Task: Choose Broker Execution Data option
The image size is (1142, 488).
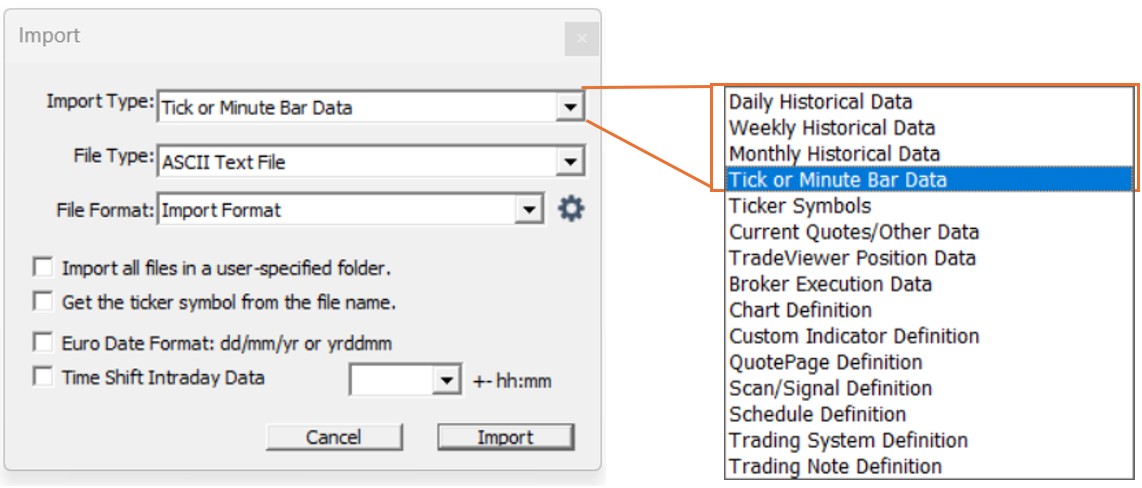Action: point(830,284)
